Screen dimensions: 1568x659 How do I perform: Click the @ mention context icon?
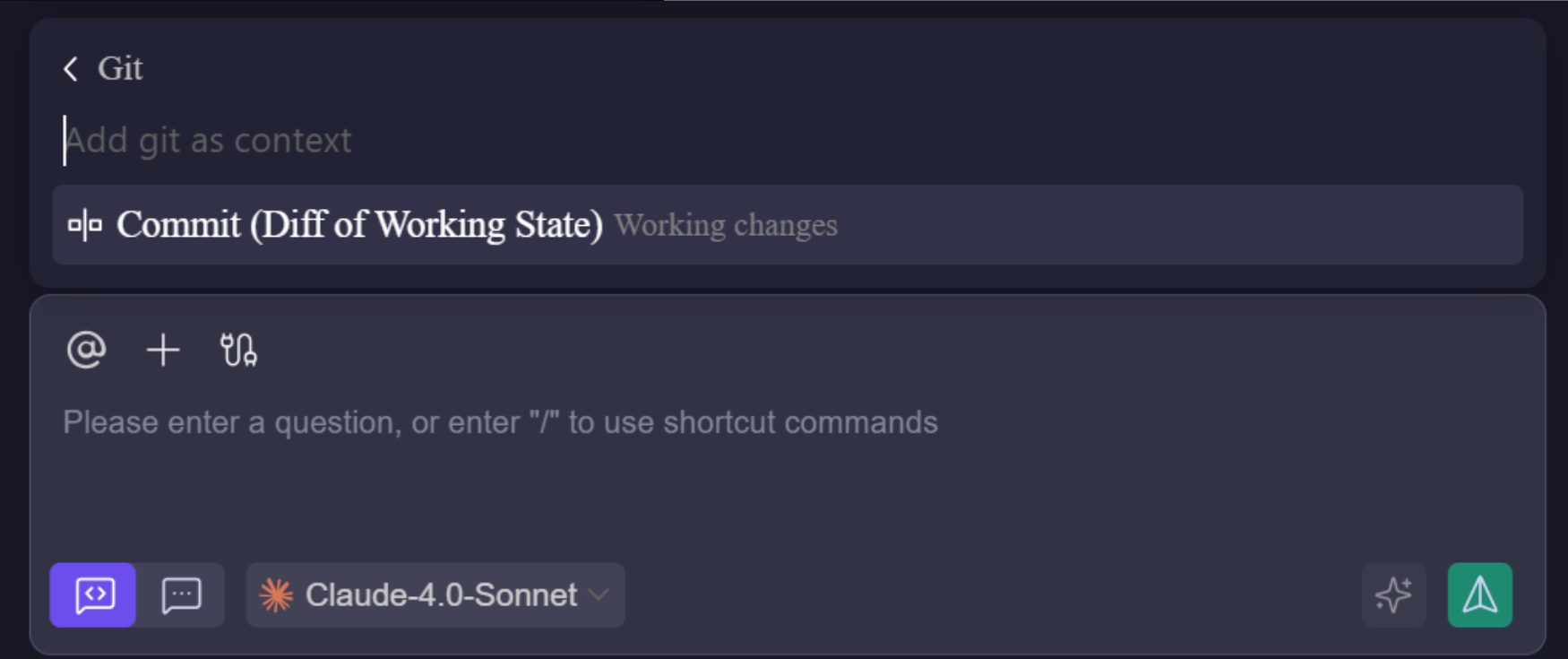click(87, 350)
